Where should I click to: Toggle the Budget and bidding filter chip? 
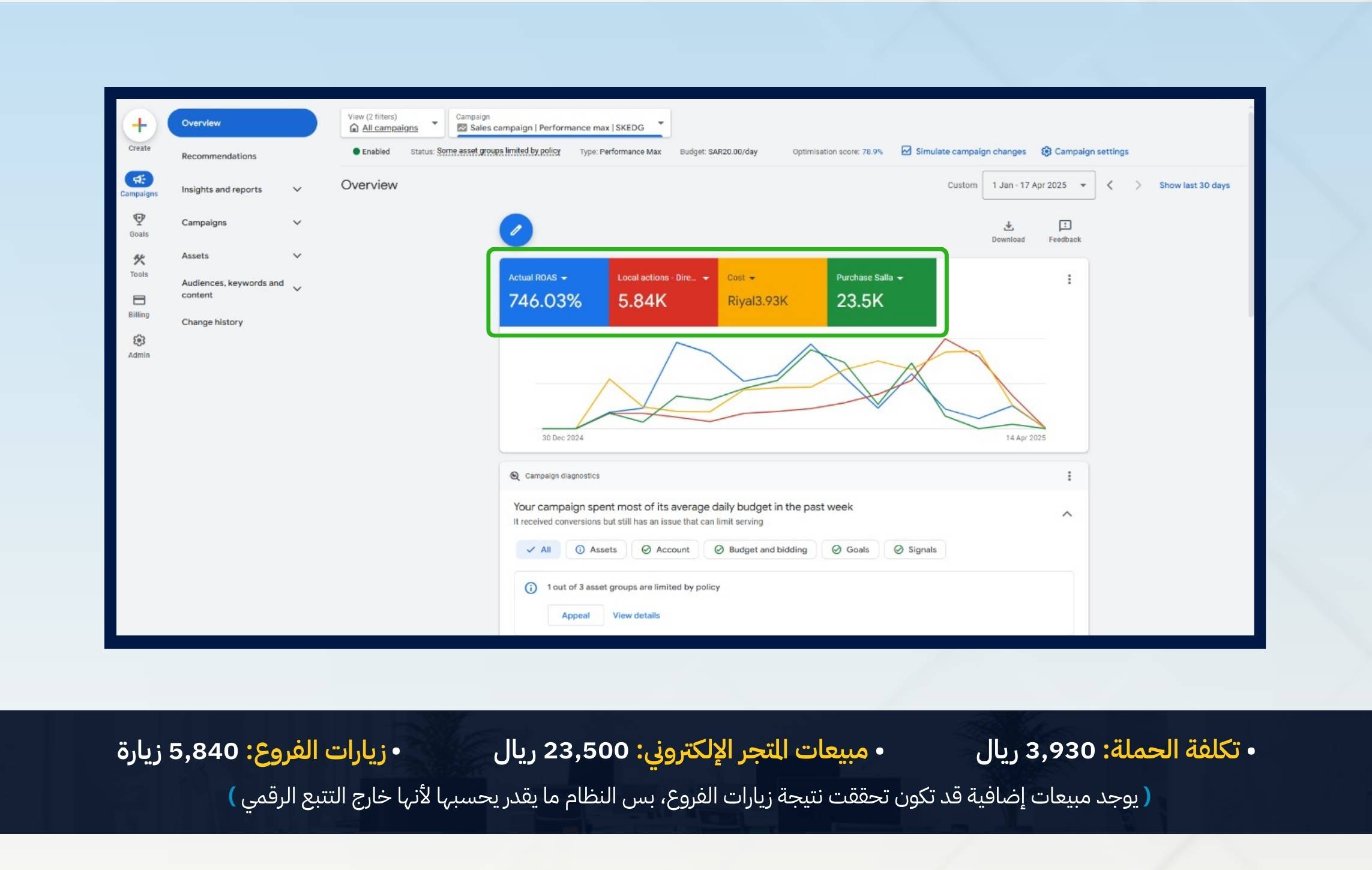point(760,550)
